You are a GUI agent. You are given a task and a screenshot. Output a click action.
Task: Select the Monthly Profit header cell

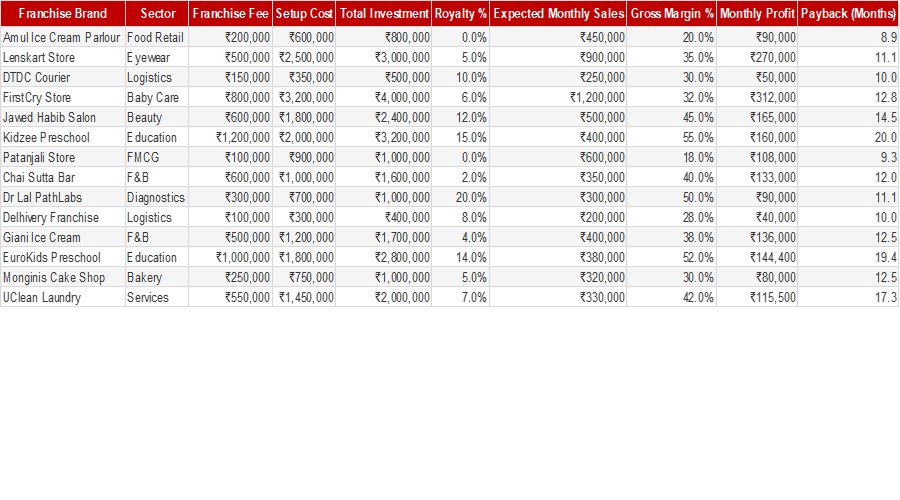point(757,13)
